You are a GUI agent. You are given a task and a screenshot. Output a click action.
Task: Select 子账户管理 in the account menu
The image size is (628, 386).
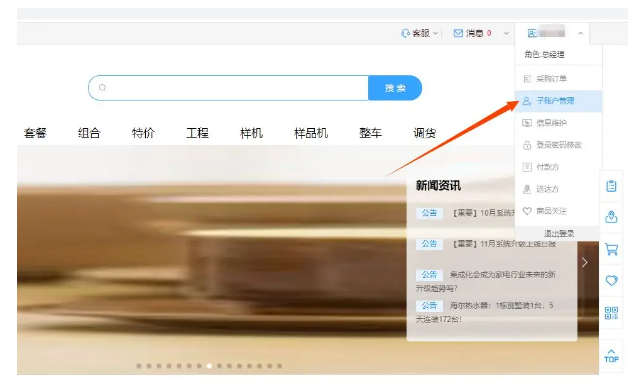click(558, 101)
